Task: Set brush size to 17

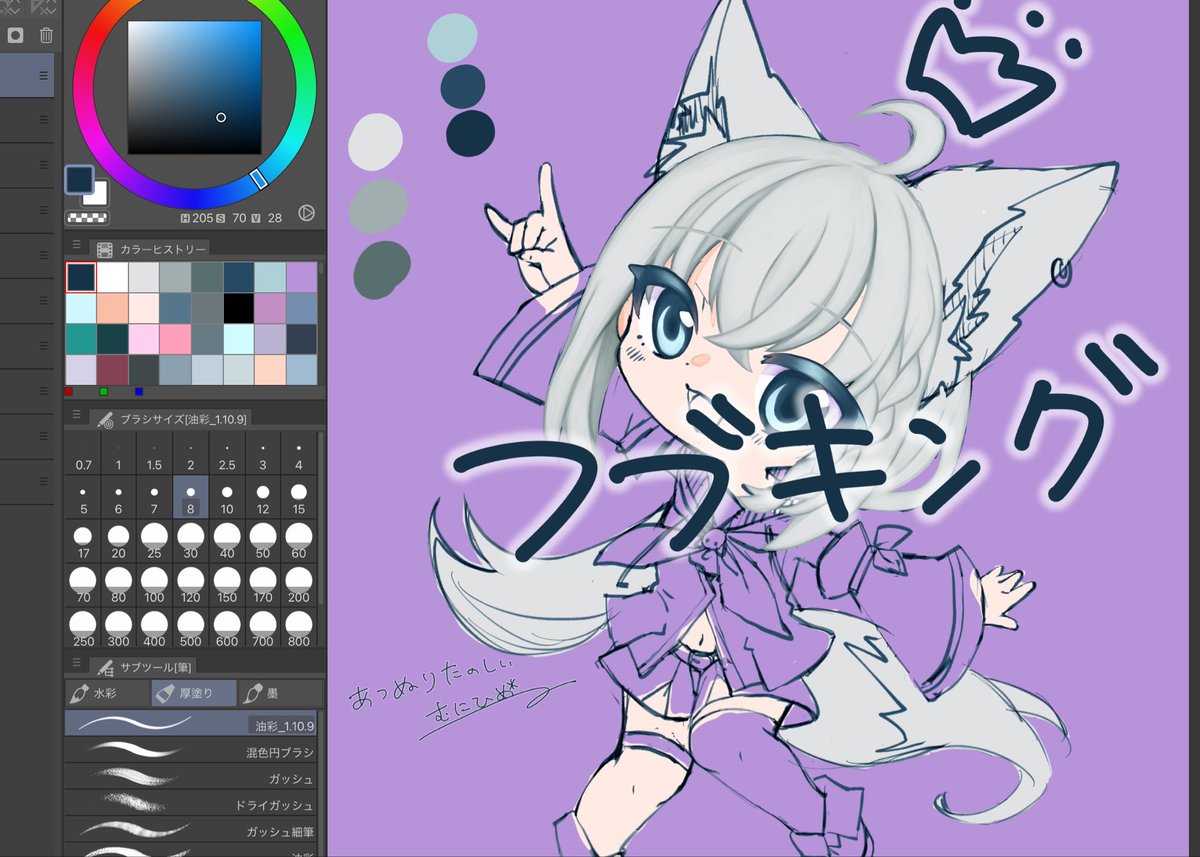Action: click(83, 543)
